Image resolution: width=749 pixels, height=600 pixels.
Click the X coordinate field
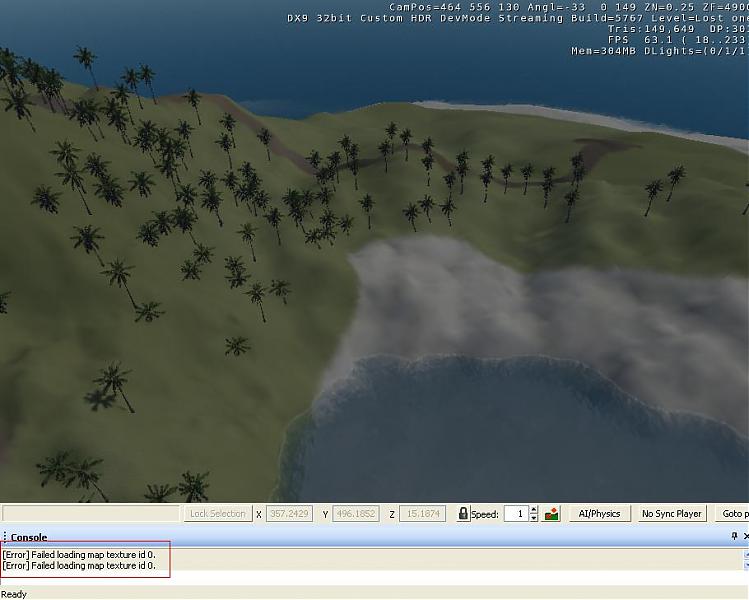pos(289,514)
